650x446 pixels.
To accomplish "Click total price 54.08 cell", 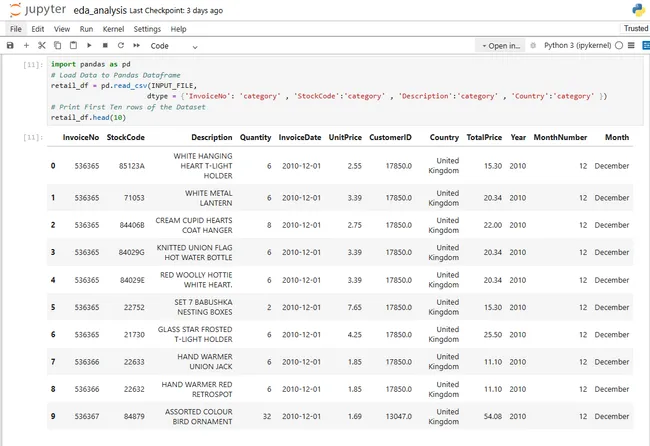I will click(493, 416).
